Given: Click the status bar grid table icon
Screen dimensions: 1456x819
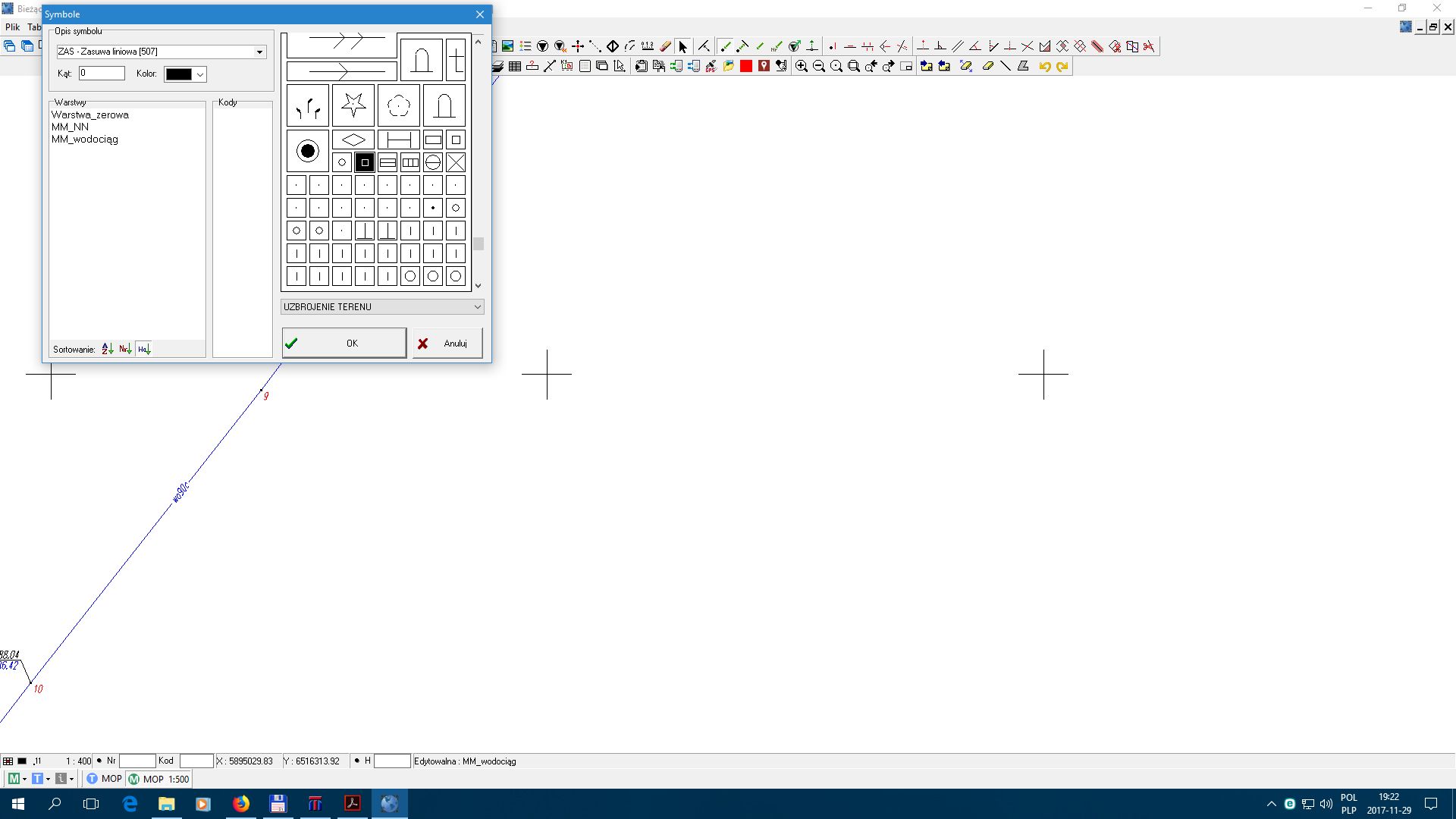Looking at the screenshot, I should [x=8, y=761].
